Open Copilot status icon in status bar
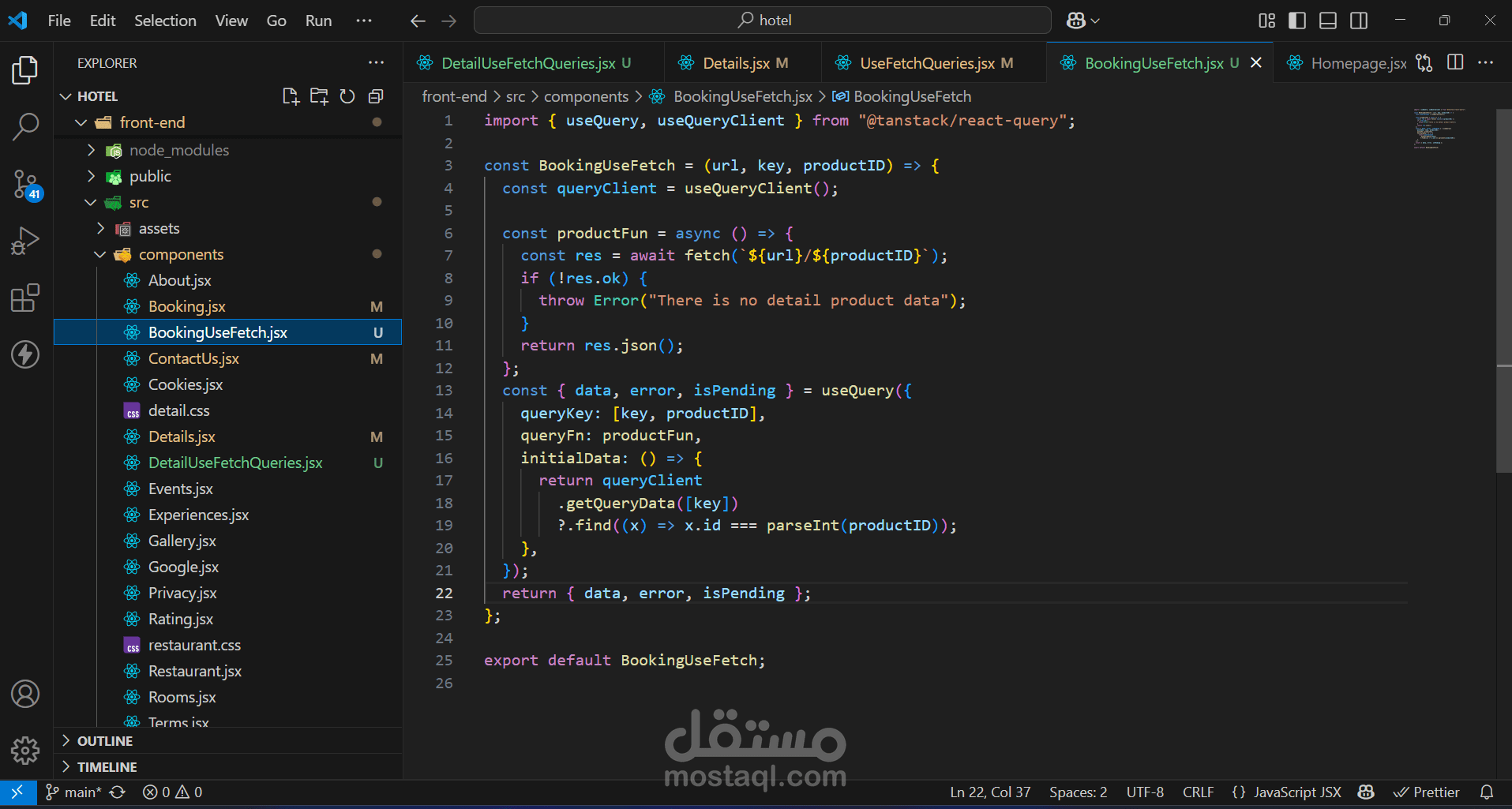Screen dimensions: 1512x809 [1366, 792]
